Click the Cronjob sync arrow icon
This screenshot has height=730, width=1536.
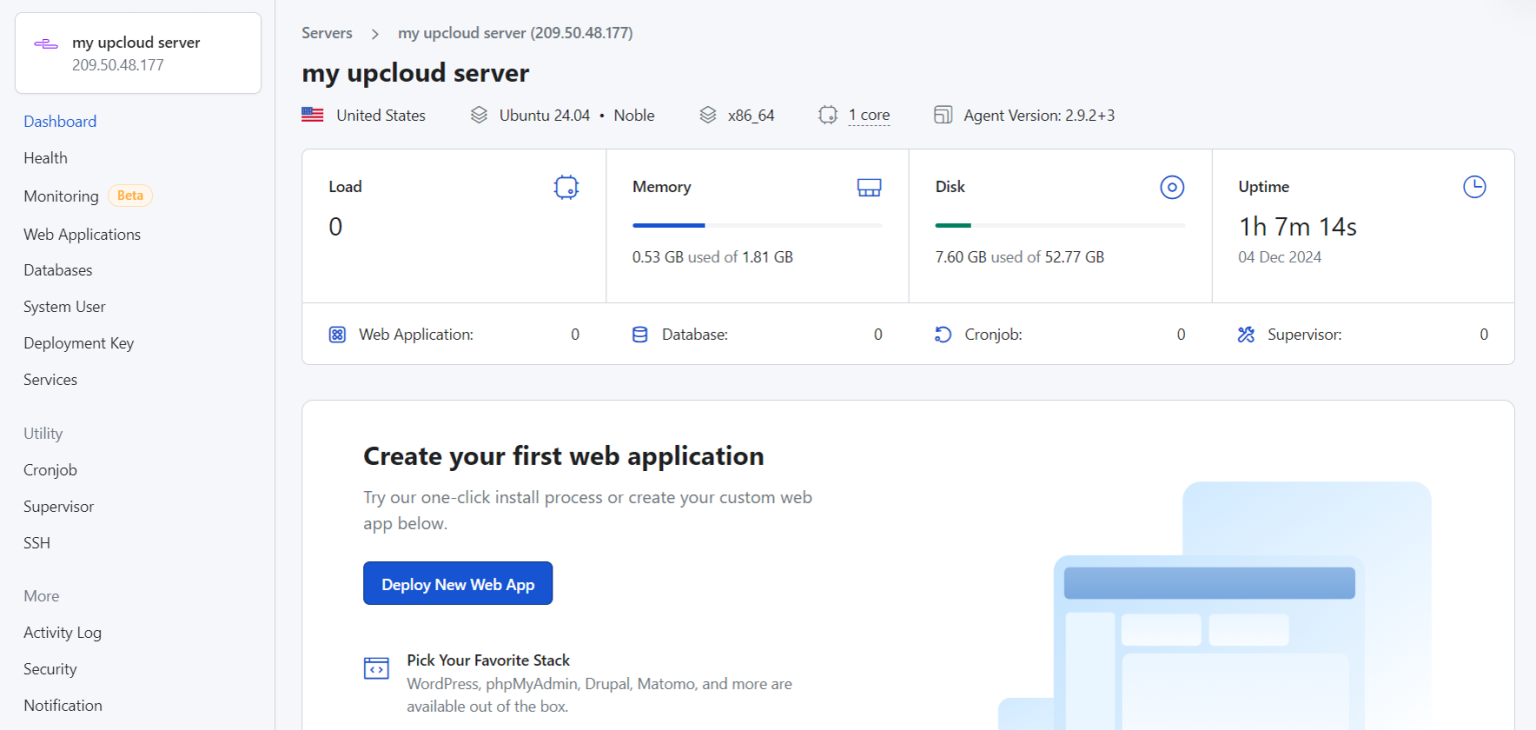942,334
